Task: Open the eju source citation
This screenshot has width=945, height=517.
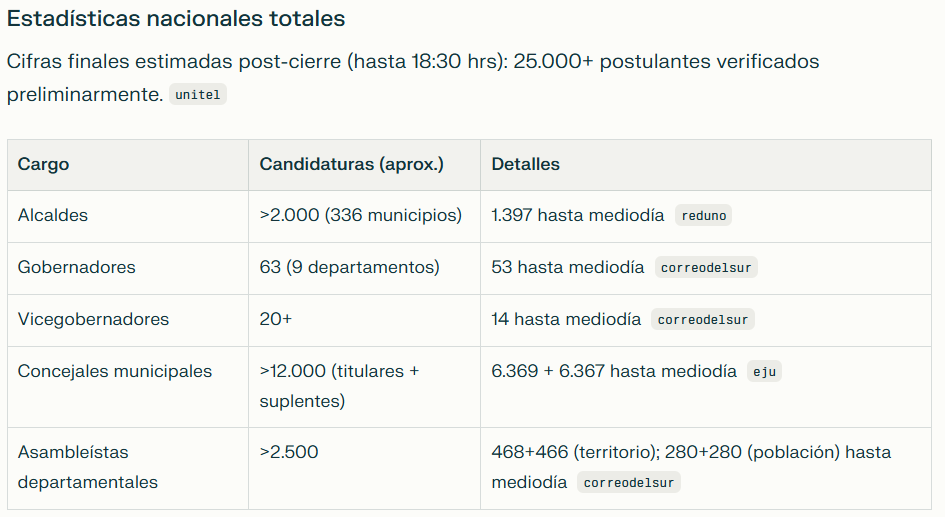Action: point(764,372)
